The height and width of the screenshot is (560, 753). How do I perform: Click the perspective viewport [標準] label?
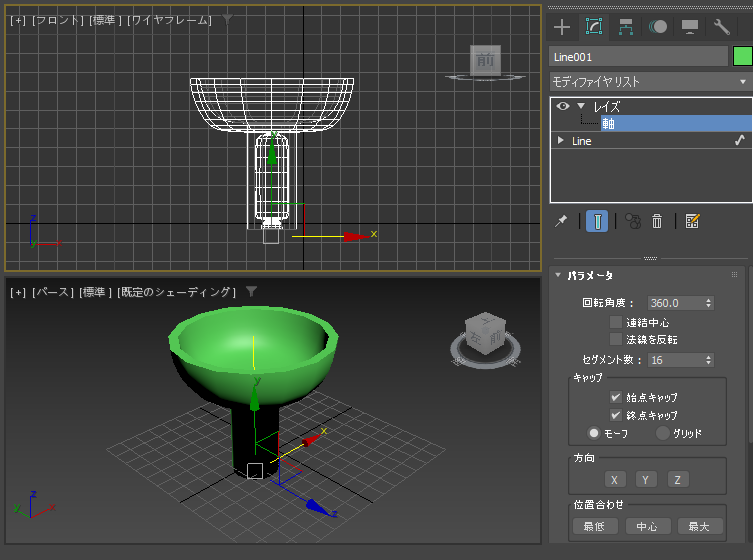coord(96,292)
